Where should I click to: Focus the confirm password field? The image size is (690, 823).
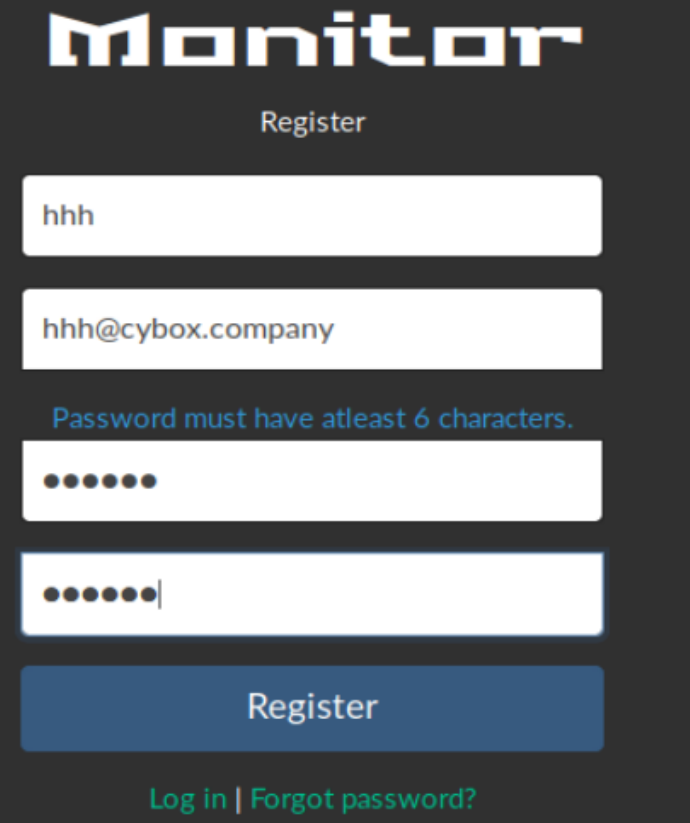click(x=312, y=595)
